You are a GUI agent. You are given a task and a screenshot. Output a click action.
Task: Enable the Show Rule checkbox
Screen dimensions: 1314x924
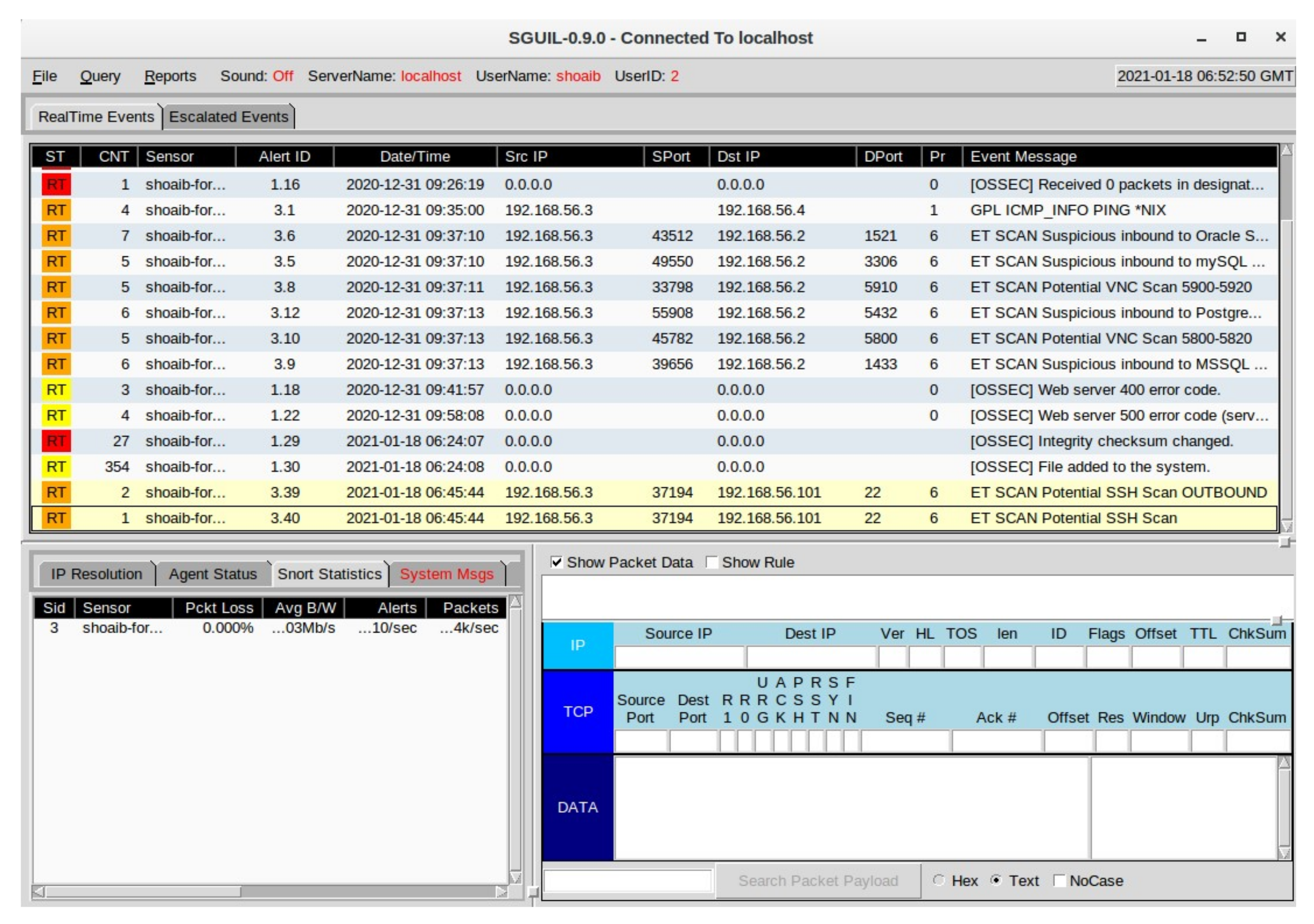click(712, 562)
